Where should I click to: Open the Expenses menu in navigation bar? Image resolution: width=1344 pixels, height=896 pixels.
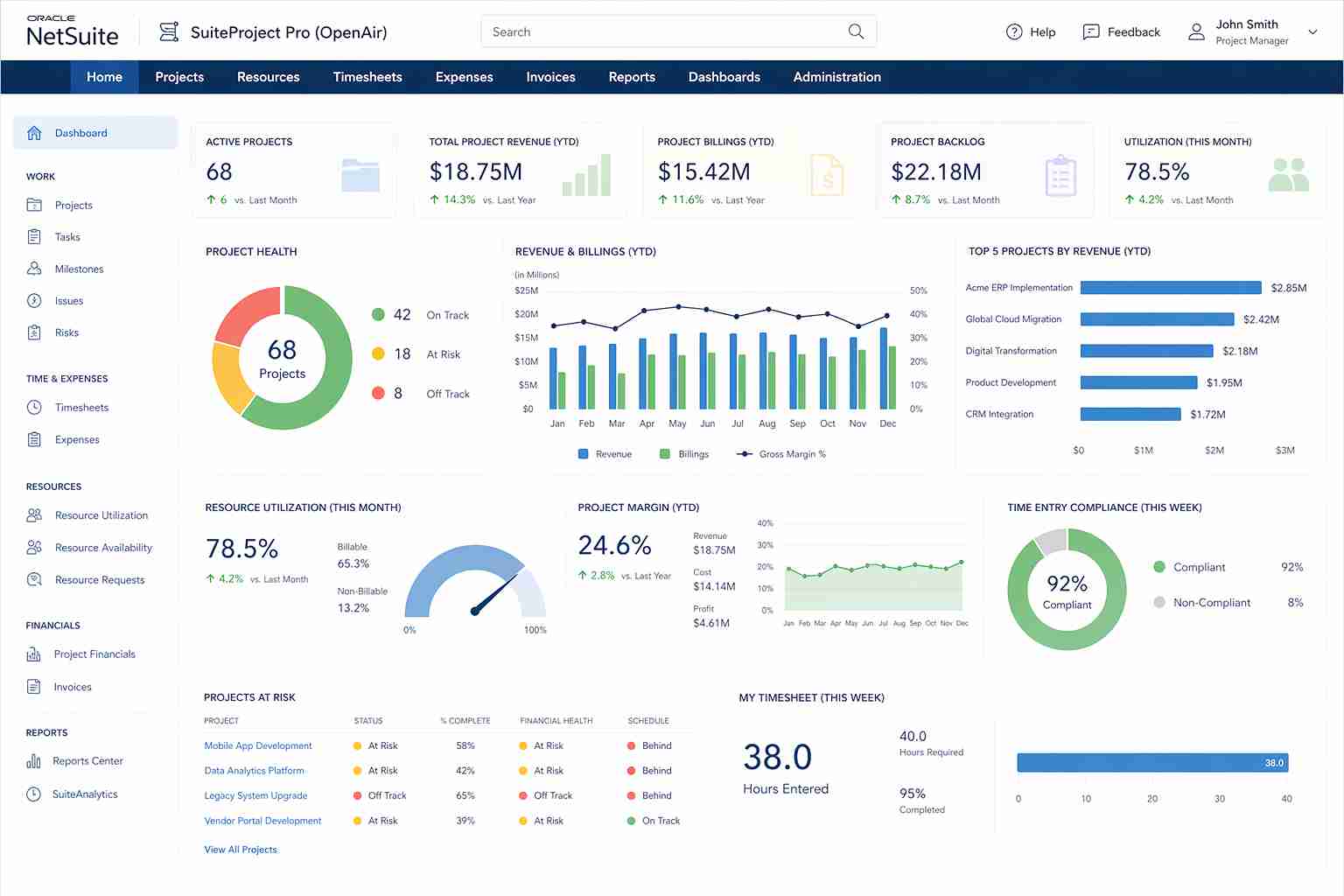tap(464, 77)
